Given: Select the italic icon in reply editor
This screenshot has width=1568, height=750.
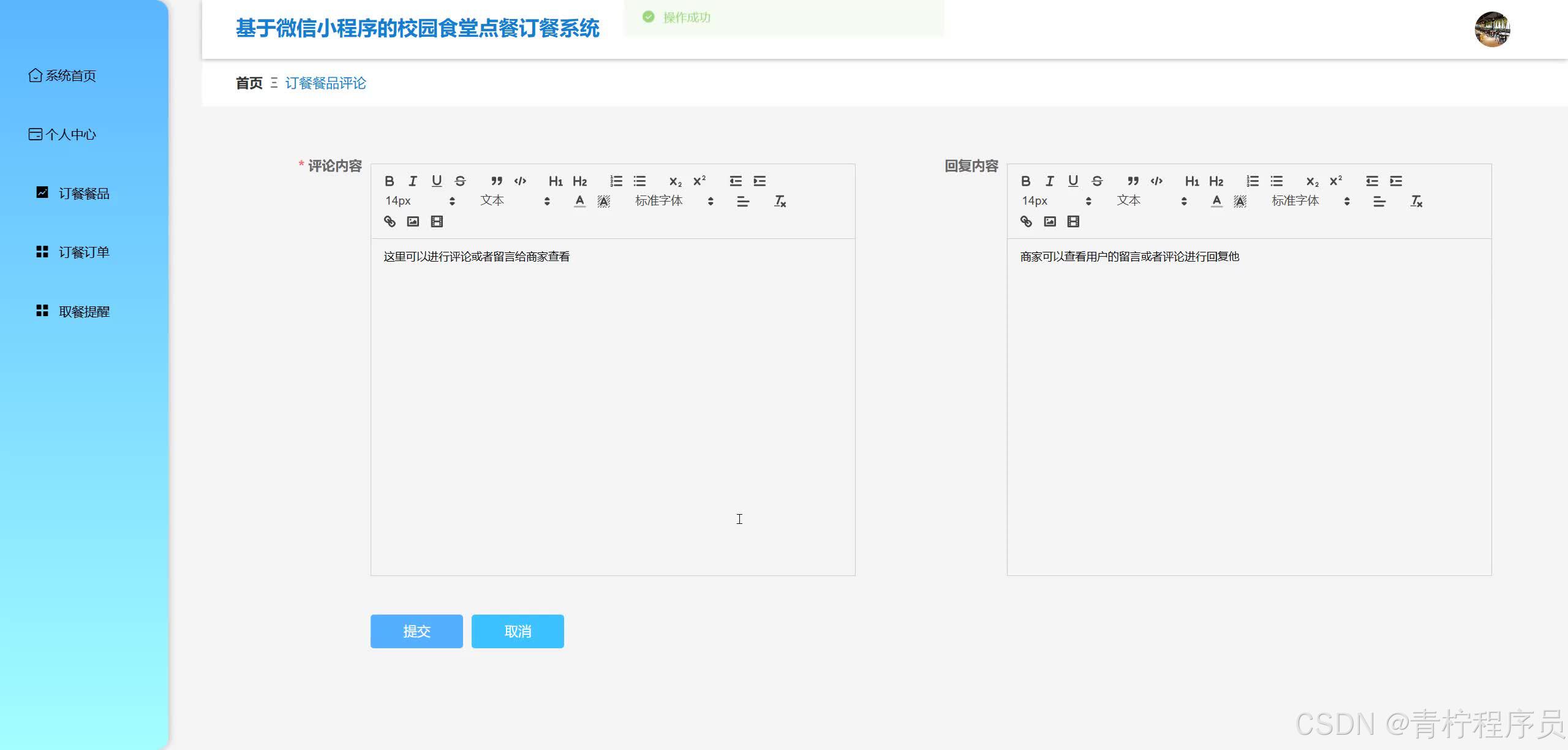Looking at the screenshot, I should 1049,181.
